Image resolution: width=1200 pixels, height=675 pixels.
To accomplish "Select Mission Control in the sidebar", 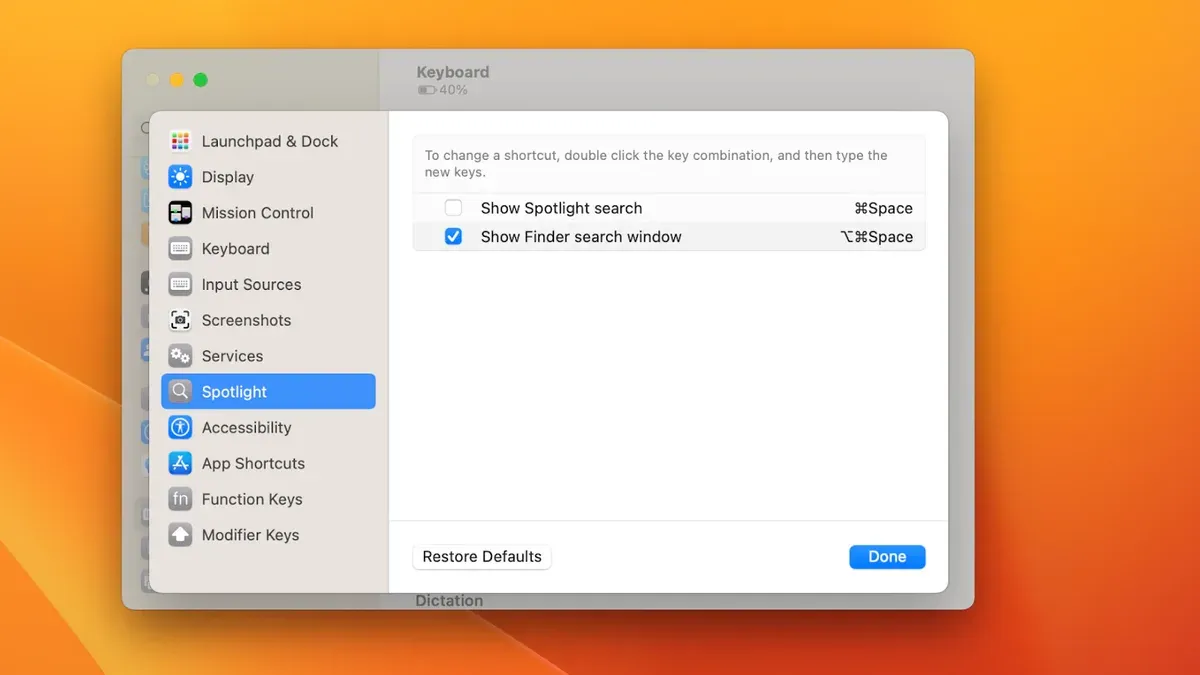I will coord(268,213).
